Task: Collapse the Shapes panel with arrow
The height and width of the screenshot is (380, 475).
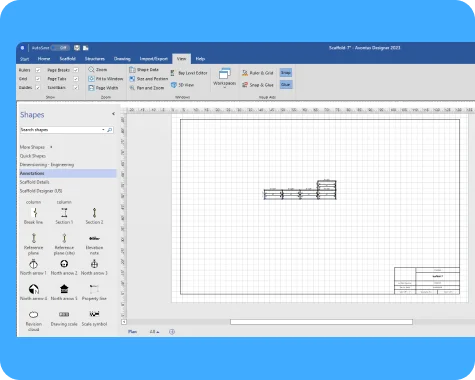Action: point(113,114)
